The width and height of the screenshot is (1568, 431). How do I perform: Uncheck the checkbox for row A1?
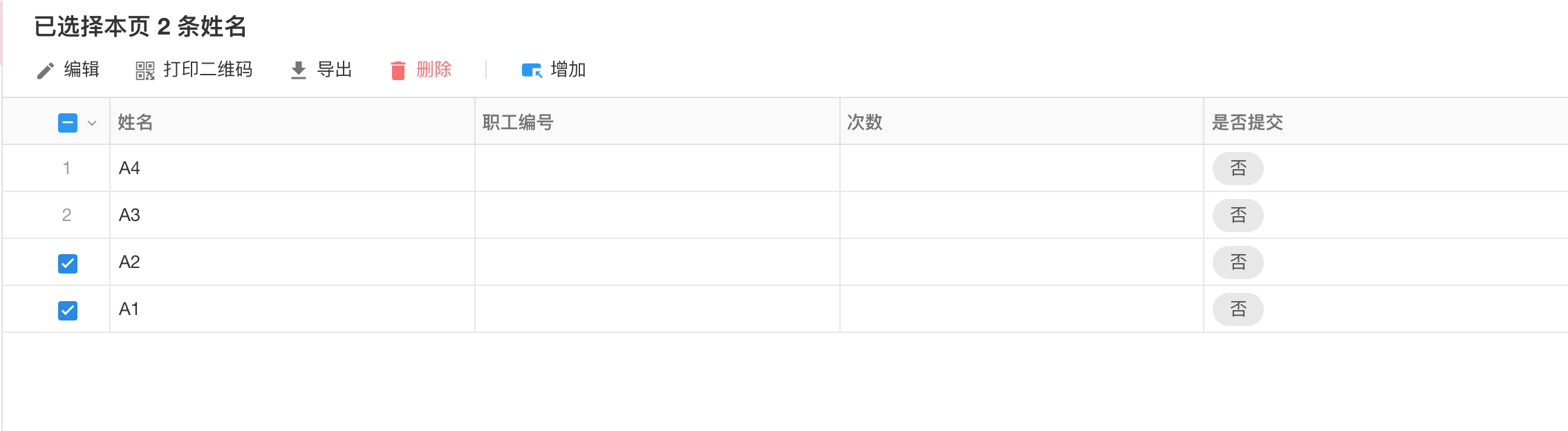pyautogui.click(x=68, y=310)
